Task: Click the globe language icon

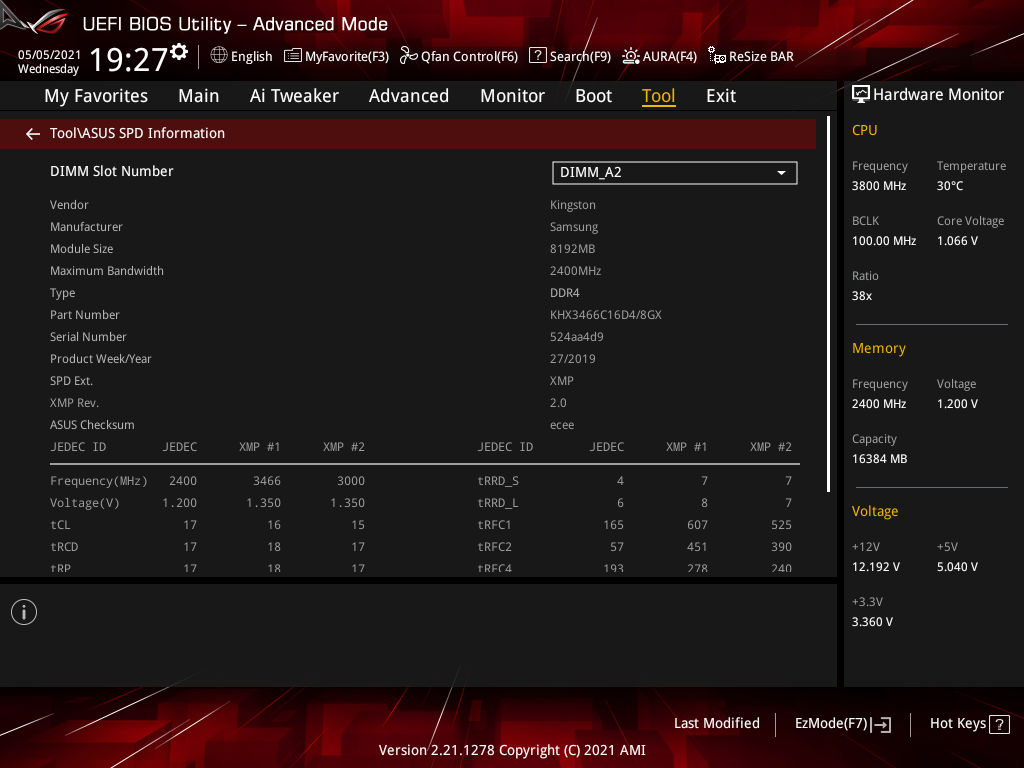Action: [x=219, y=56]
